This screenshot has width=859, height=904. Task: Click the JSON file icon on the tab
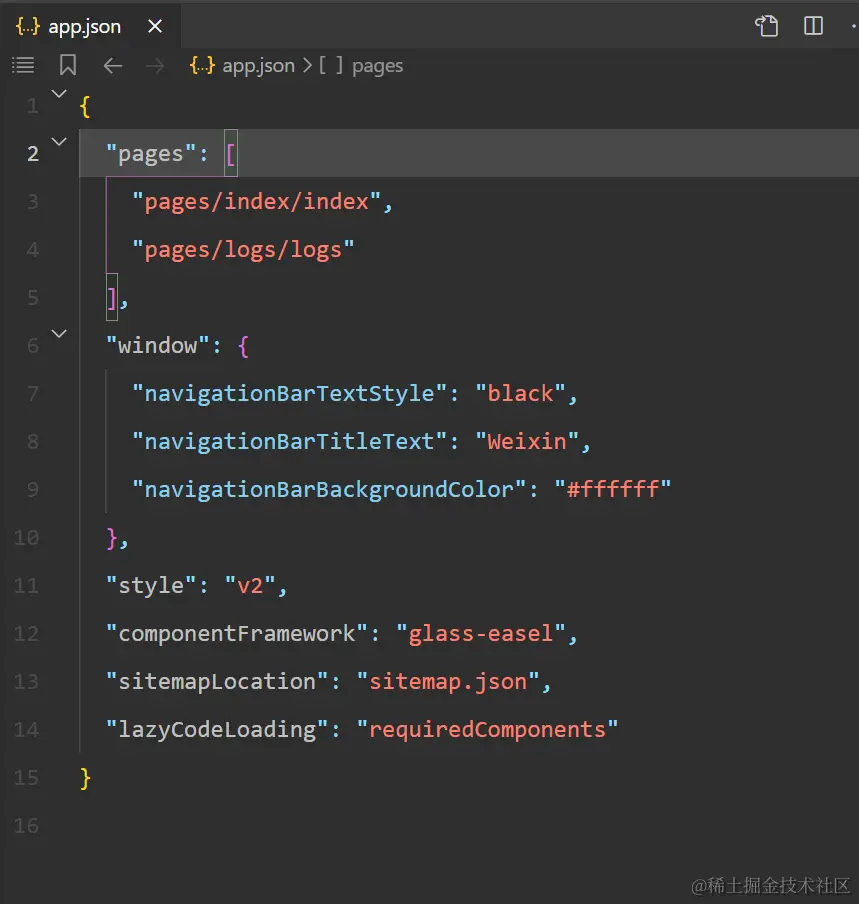pyautogui.click(x=28, y=26)
